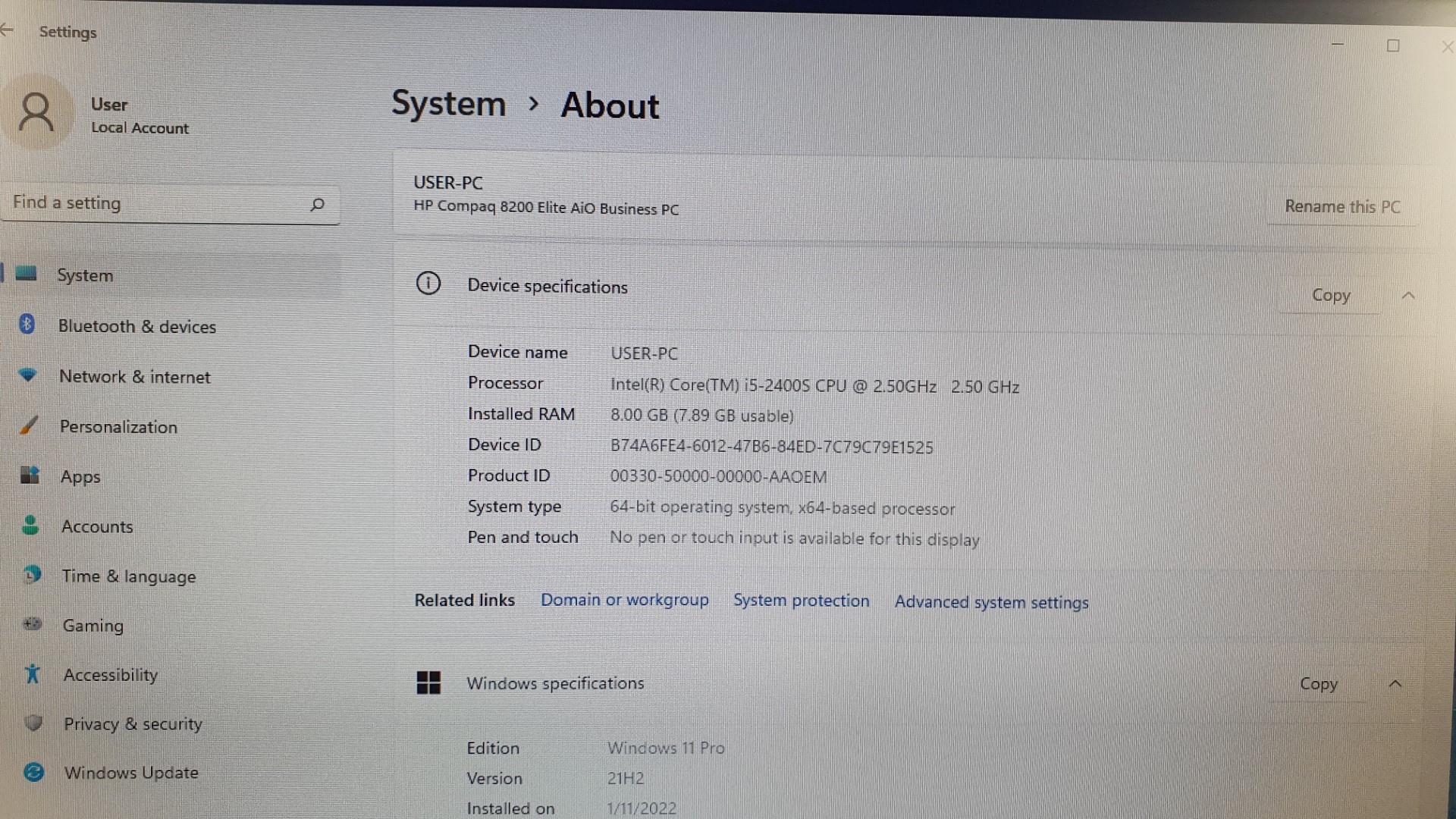Open Time & language settings
Viewport: 1456px width, 819px height.
[x=129, y=576]
